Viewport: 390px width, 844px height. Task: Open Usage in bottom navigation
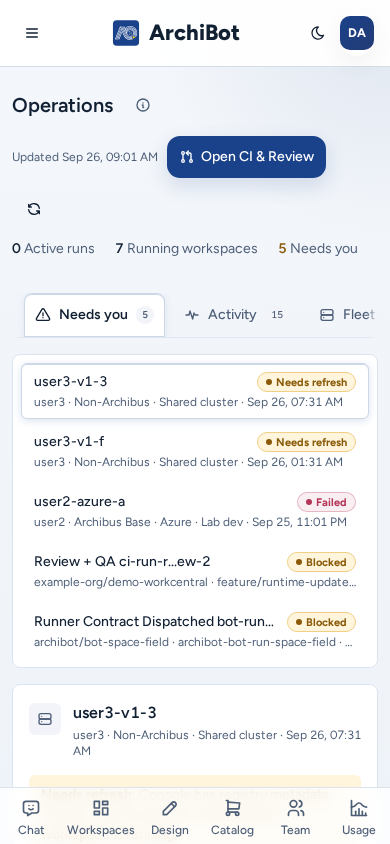click(x=359, y=817)
